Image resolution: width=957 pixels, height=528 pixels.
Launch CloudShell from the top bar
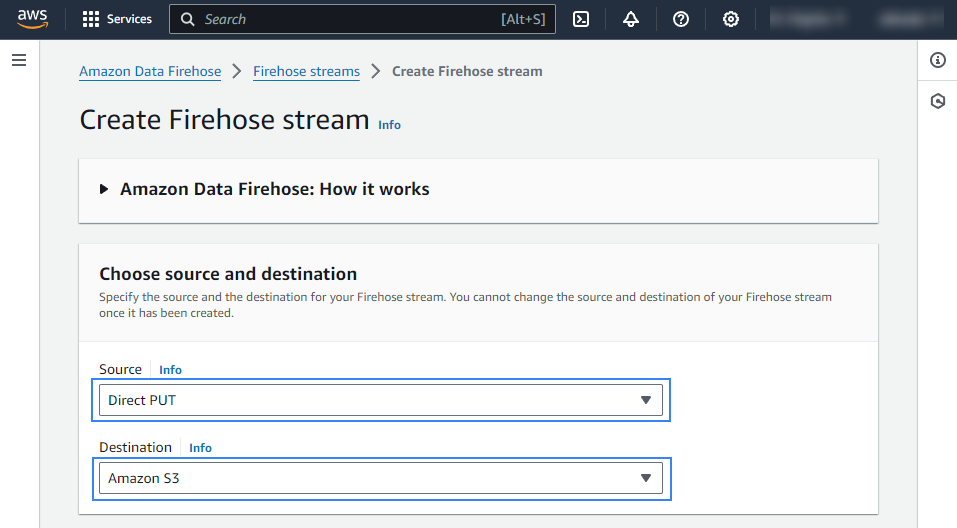pos(580,19)
